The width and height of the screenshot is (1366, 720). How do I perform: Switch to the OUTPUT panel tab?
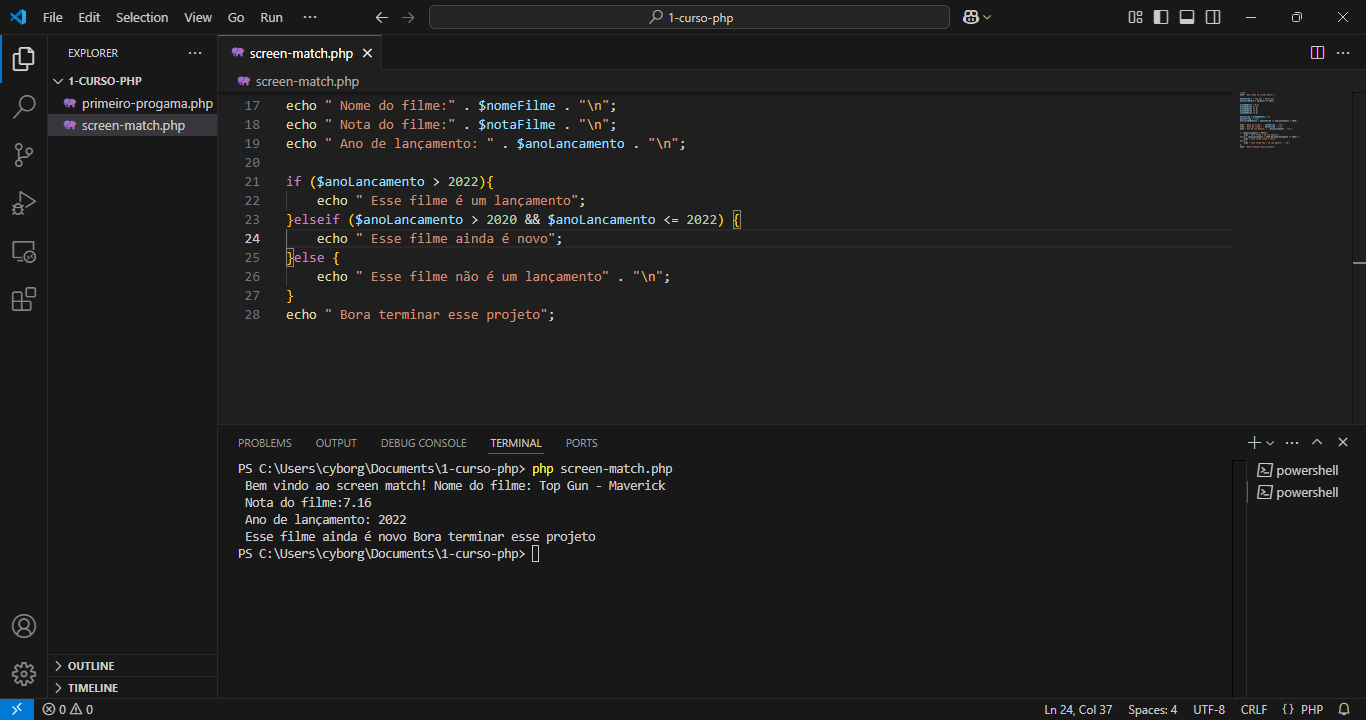pyautogui.click(x=336, y=443)
